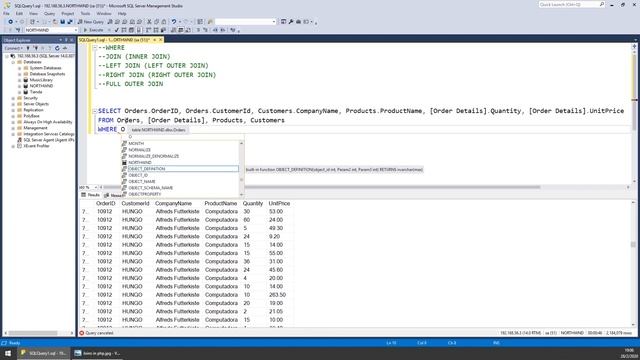Image resolution: width=640 pixels, height=360 pixels.
Task: Expand the NORTHWIND database node
Action: click(20, 86)
